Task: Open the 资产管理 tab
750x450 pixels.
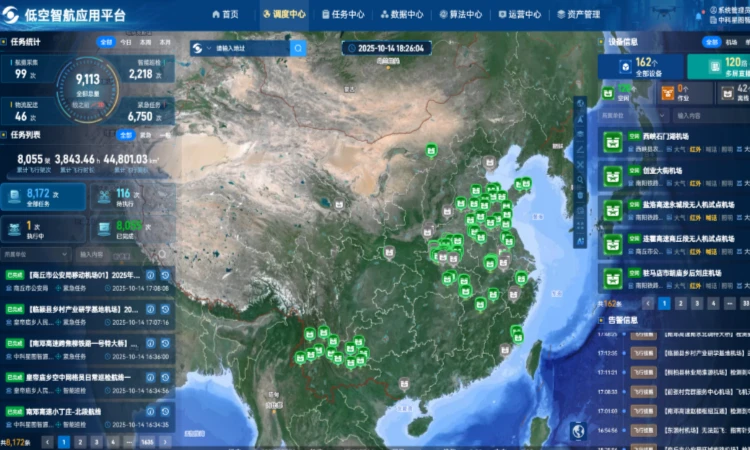Action: pos(578,14)
